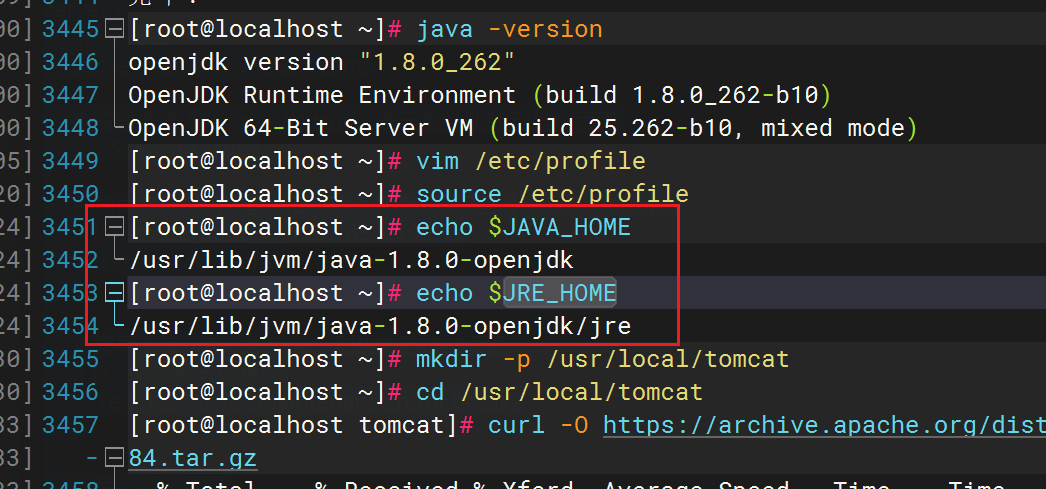Image resolution: width=1046 pixels, height=489 pixels.
Task: Click the /usr/lib/jvm/java-1.8.0-openjdk/jre output path
Action: point(380,326)
